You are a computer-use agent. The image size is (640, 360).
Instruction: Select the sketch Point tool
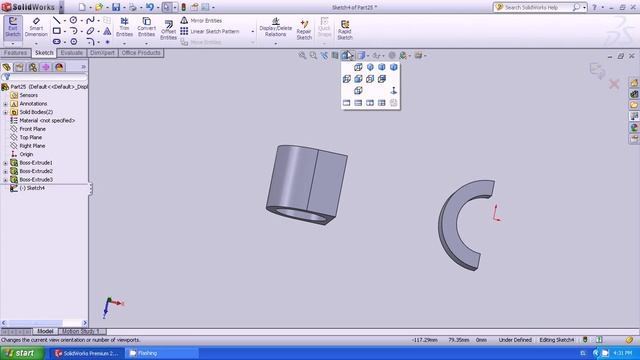pos(107,42)
